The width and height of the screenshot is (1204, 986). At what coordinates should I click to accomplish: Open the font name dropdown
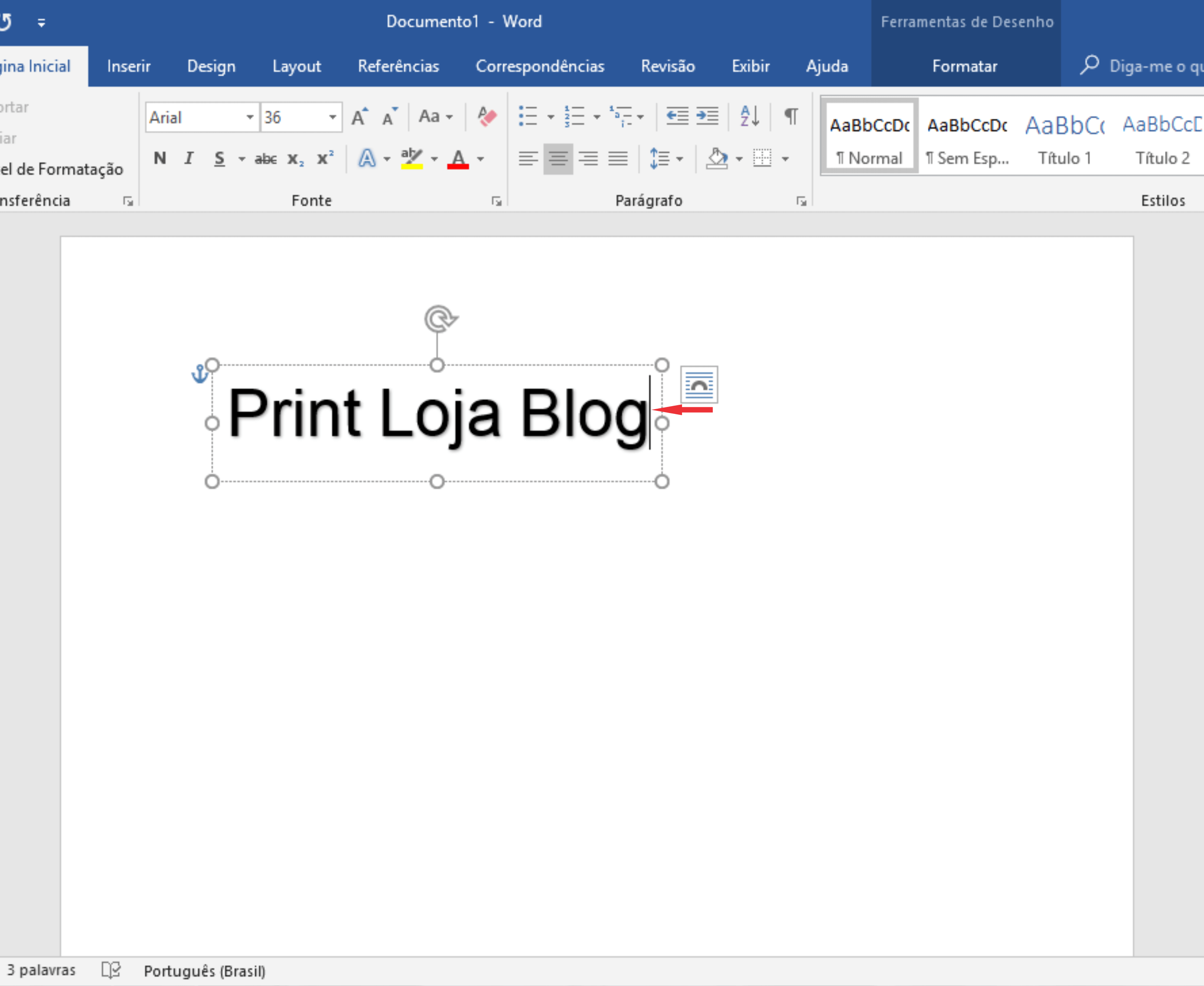[x=249, y=117]
